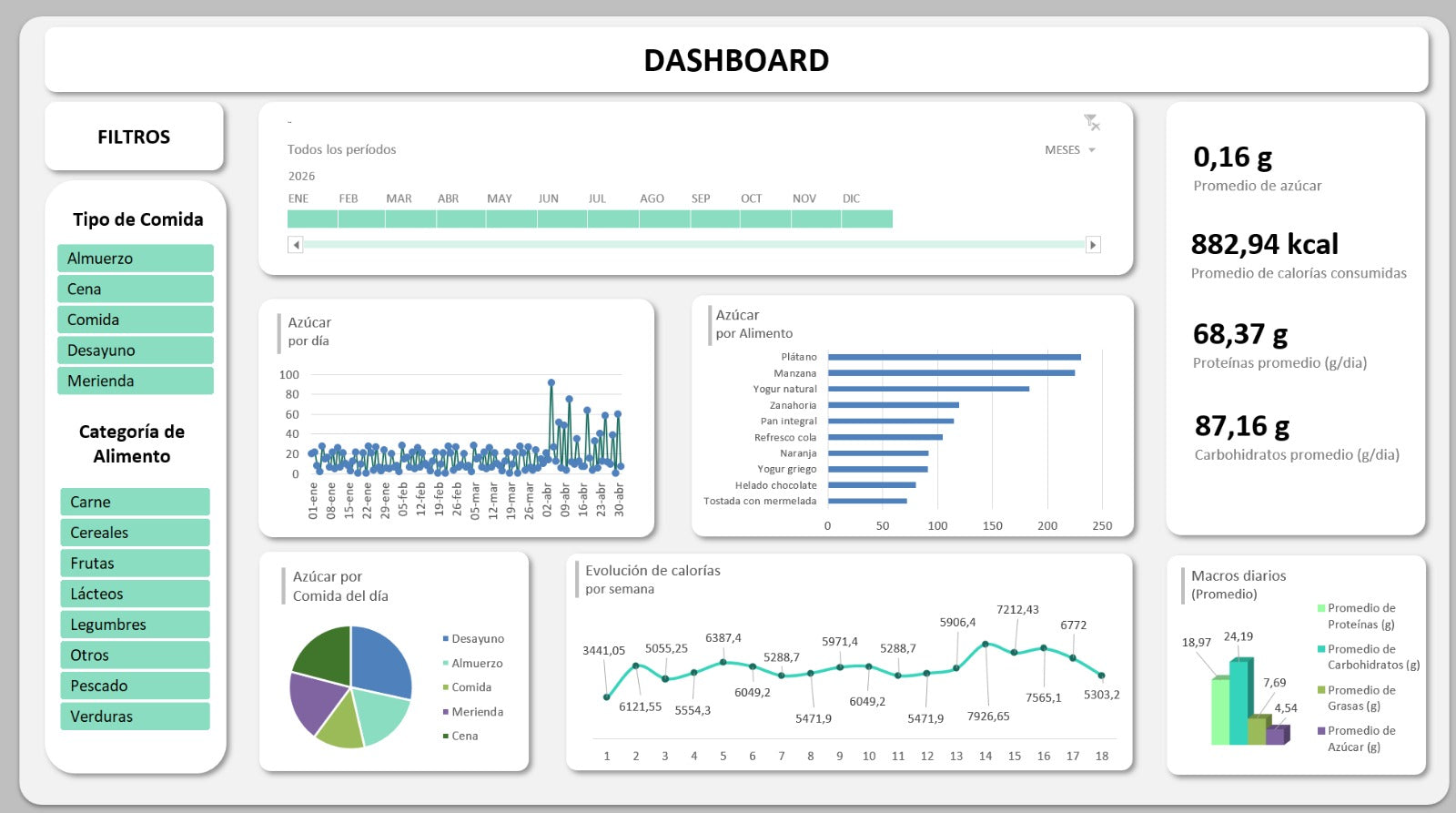Click the Refresco cola label

(785, 438)
